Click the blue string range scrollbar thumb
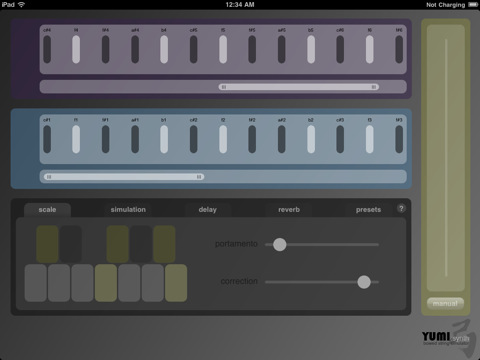Image resolution: width=480 pixels, height=360 pixels. pyautogui.click(x=124, y=177)
